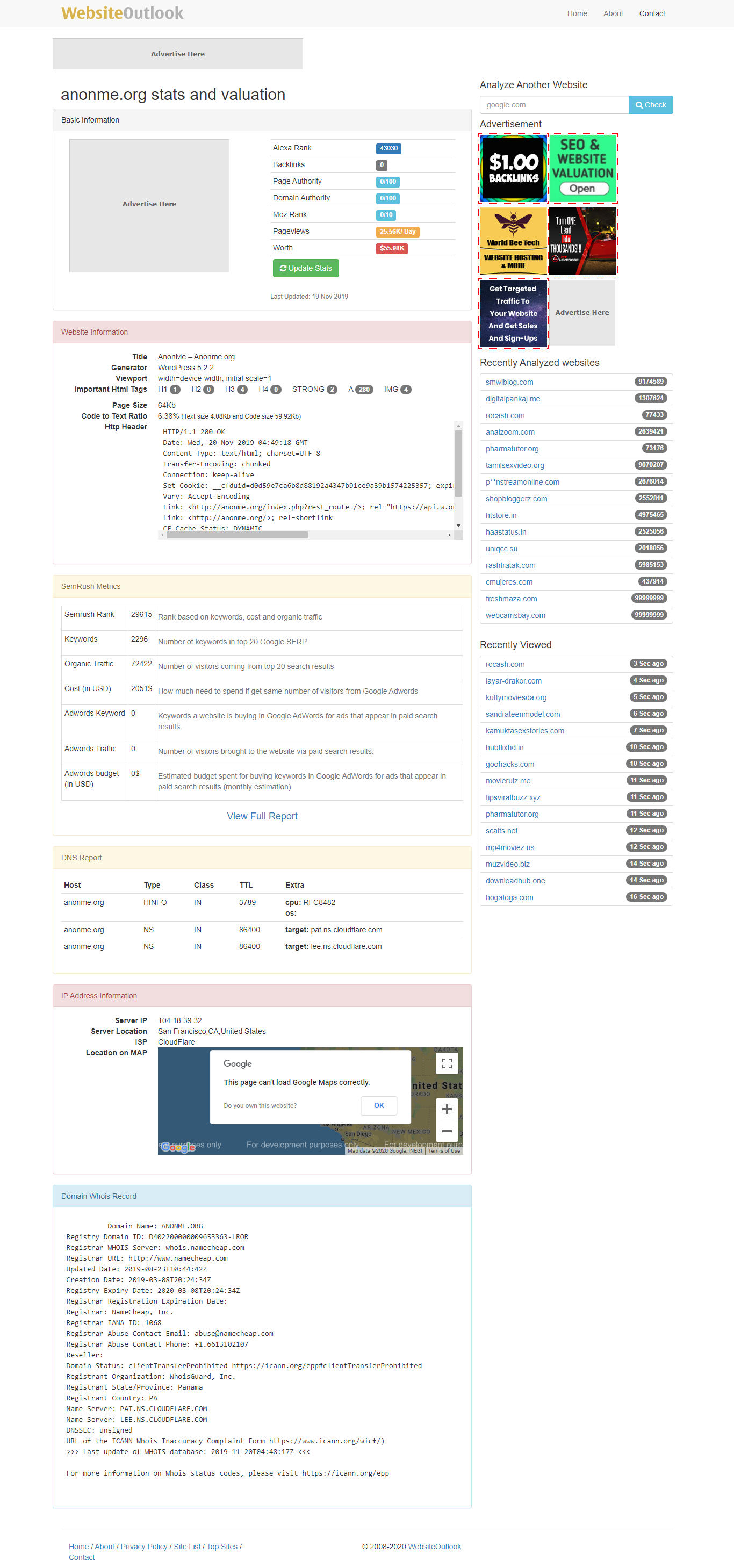Toggle the map fullscreen view icon
734x1568 pixels.
click(446, 1063)
